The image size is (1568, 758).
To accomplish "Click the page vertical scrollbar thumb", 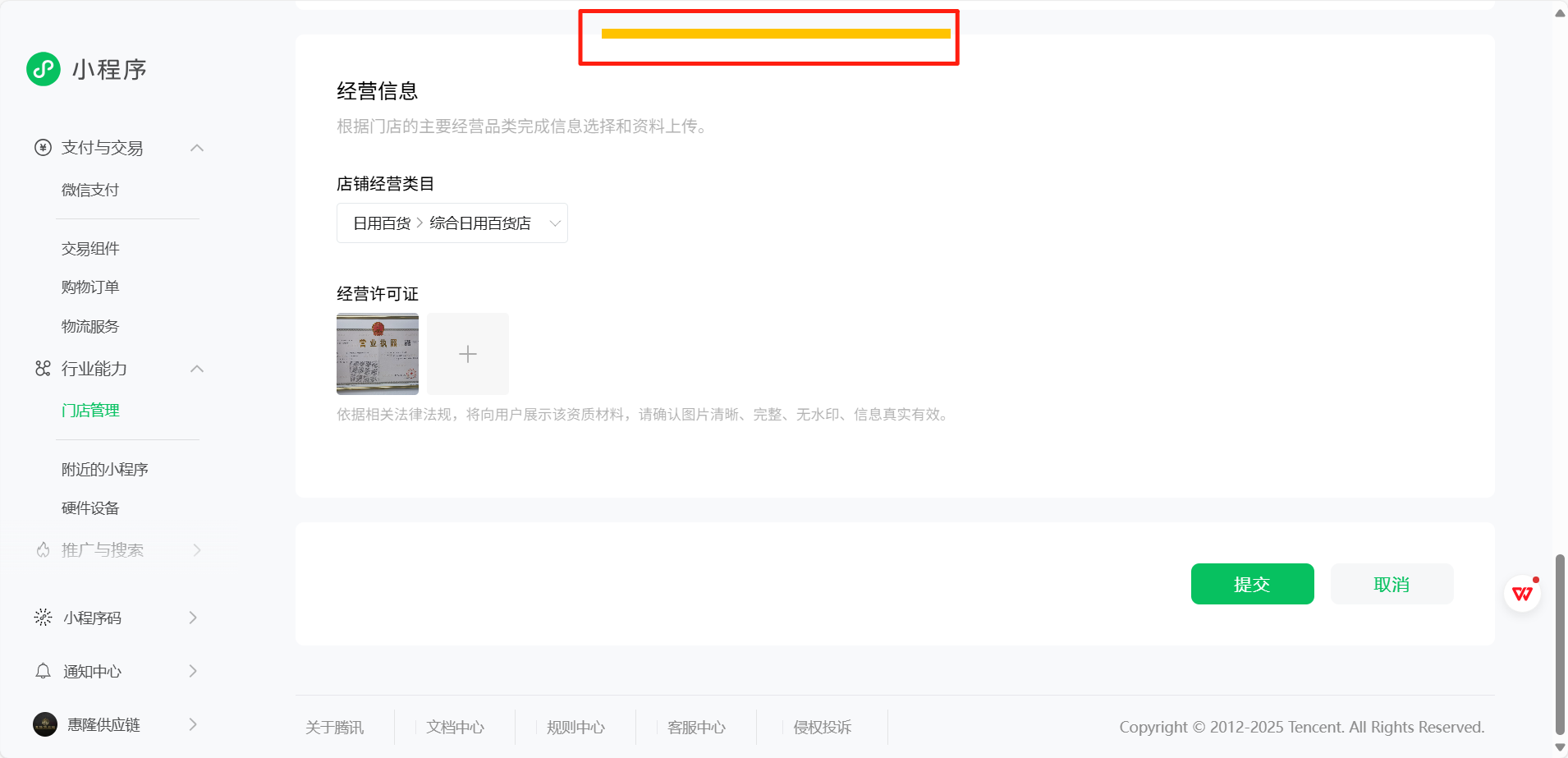I will (1560, 645).
